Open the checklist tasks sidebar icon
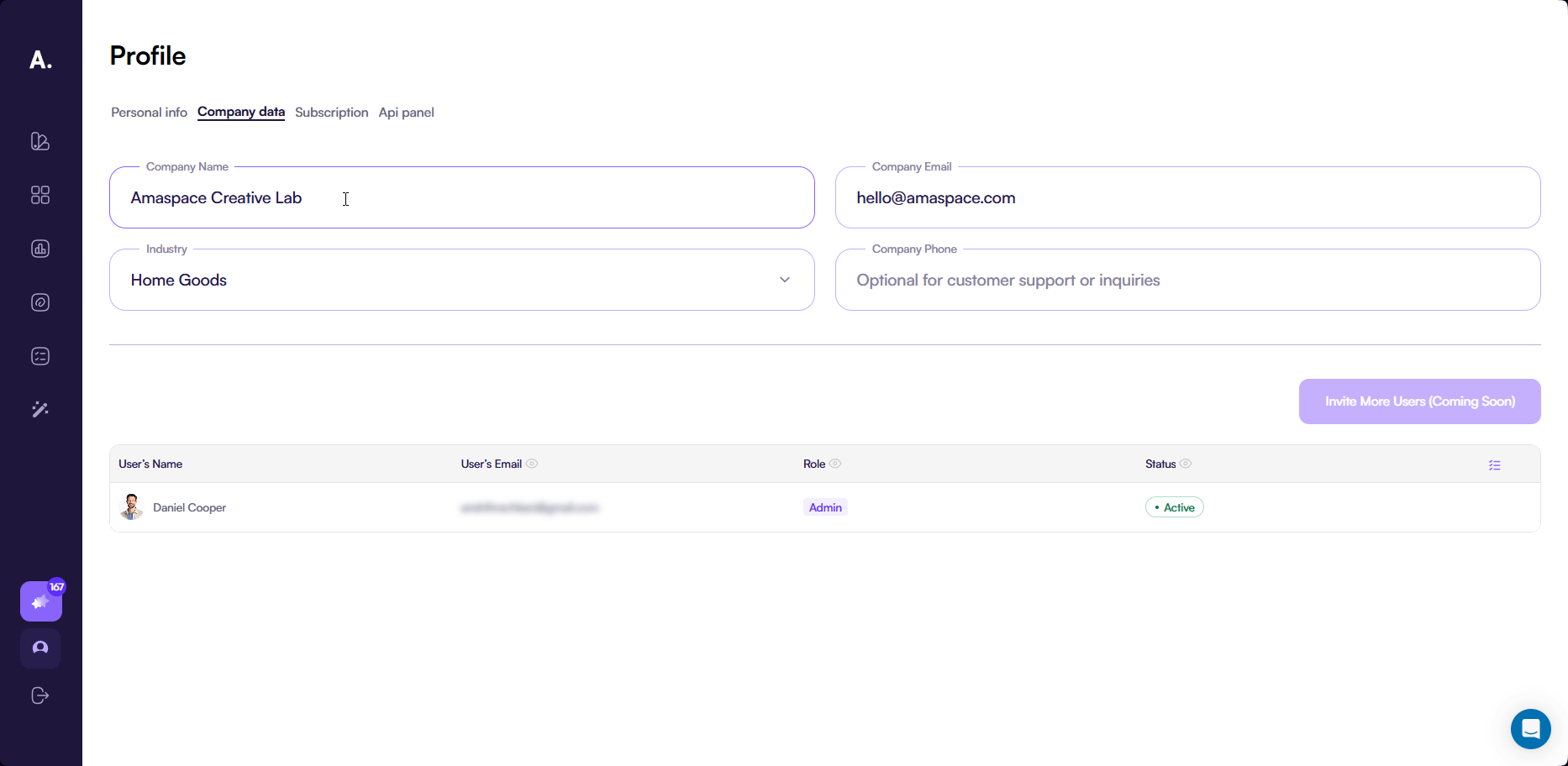Screen dimensions: 1568x766 (40, 356)
